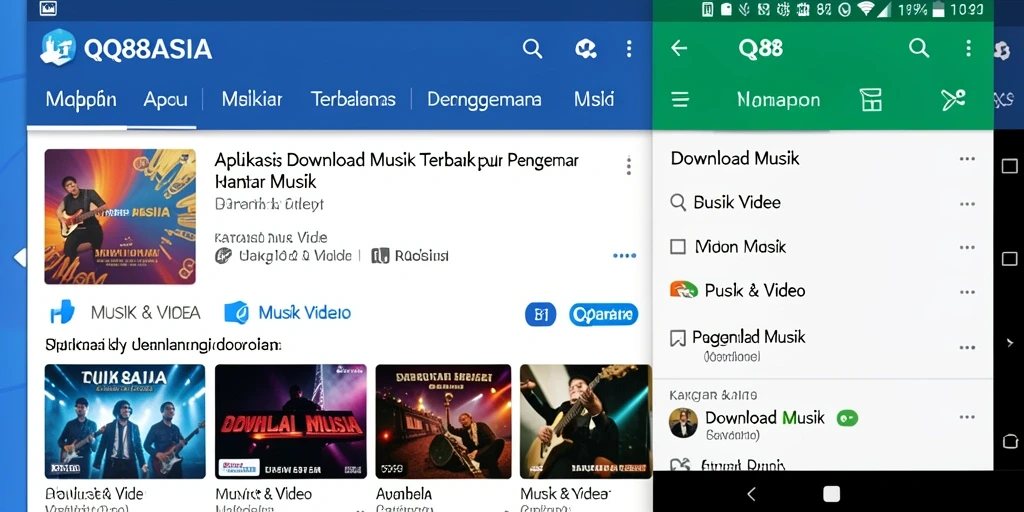Open the cello player stage thumbnail
1024x512 pixels.
[x=443, y=421]
